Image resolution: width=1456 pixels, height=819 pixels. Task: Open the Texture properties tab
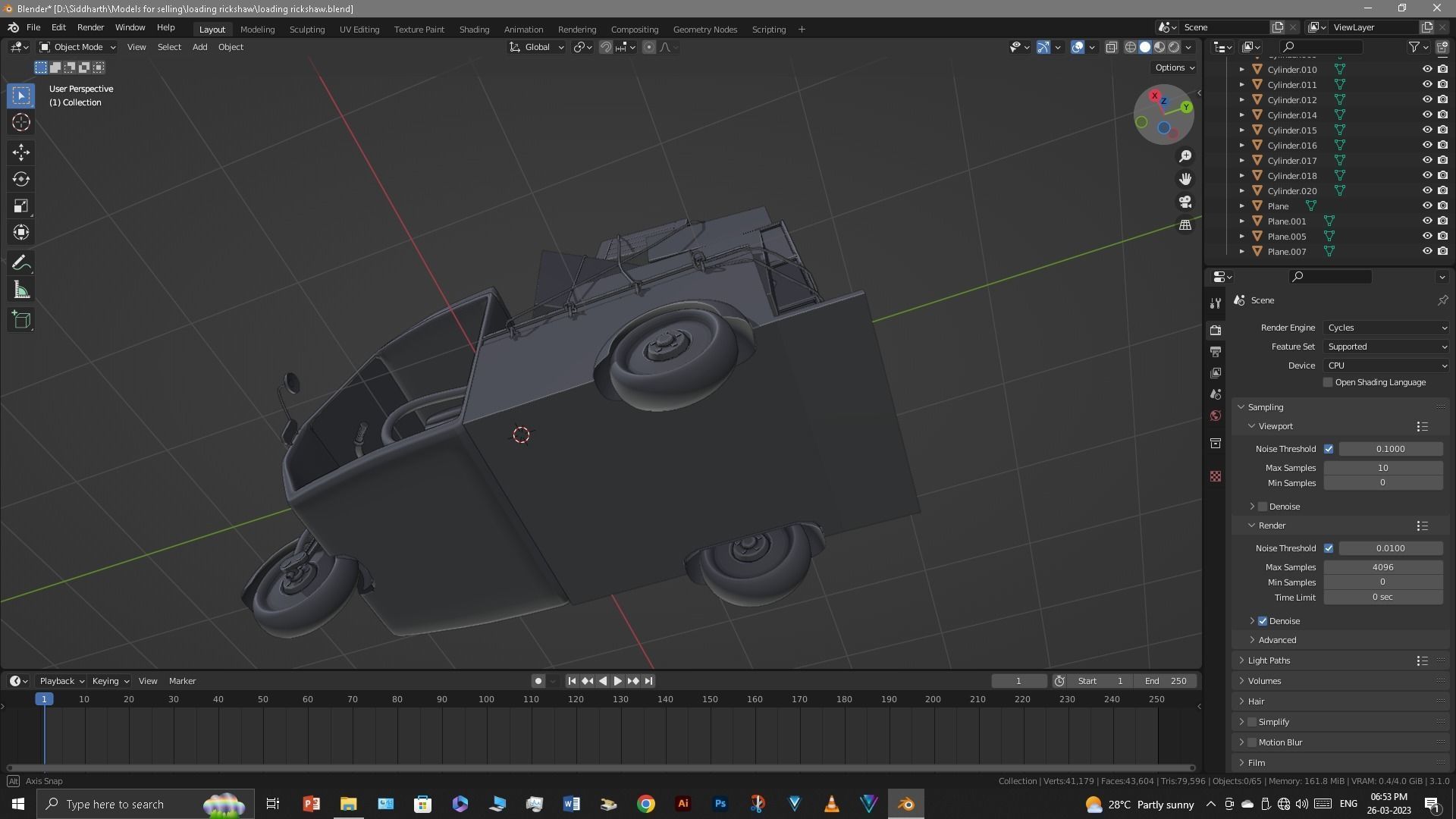click(x=1216, y=476)
